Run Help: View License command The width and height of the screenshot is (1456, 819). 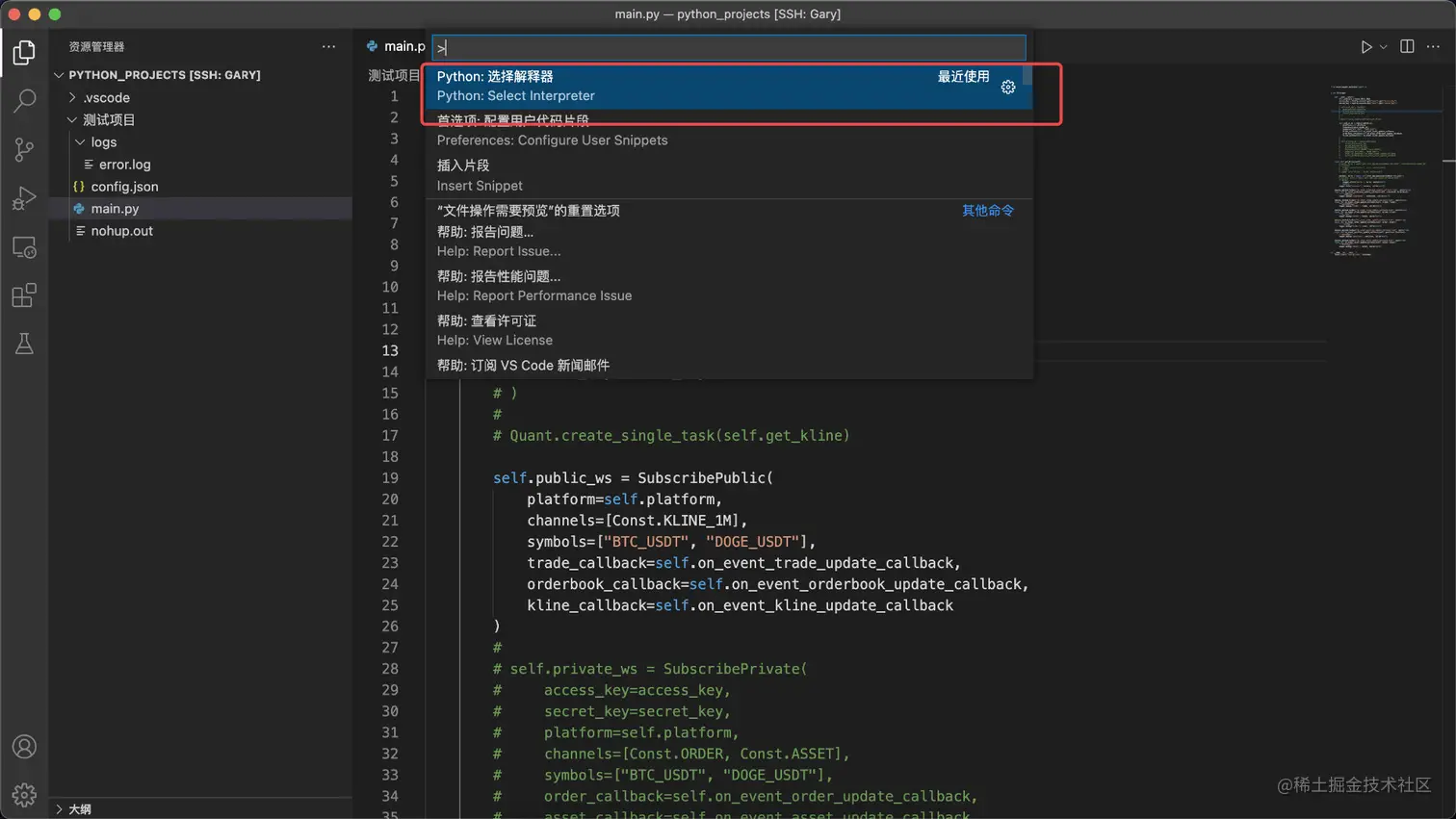coord(728,330)
